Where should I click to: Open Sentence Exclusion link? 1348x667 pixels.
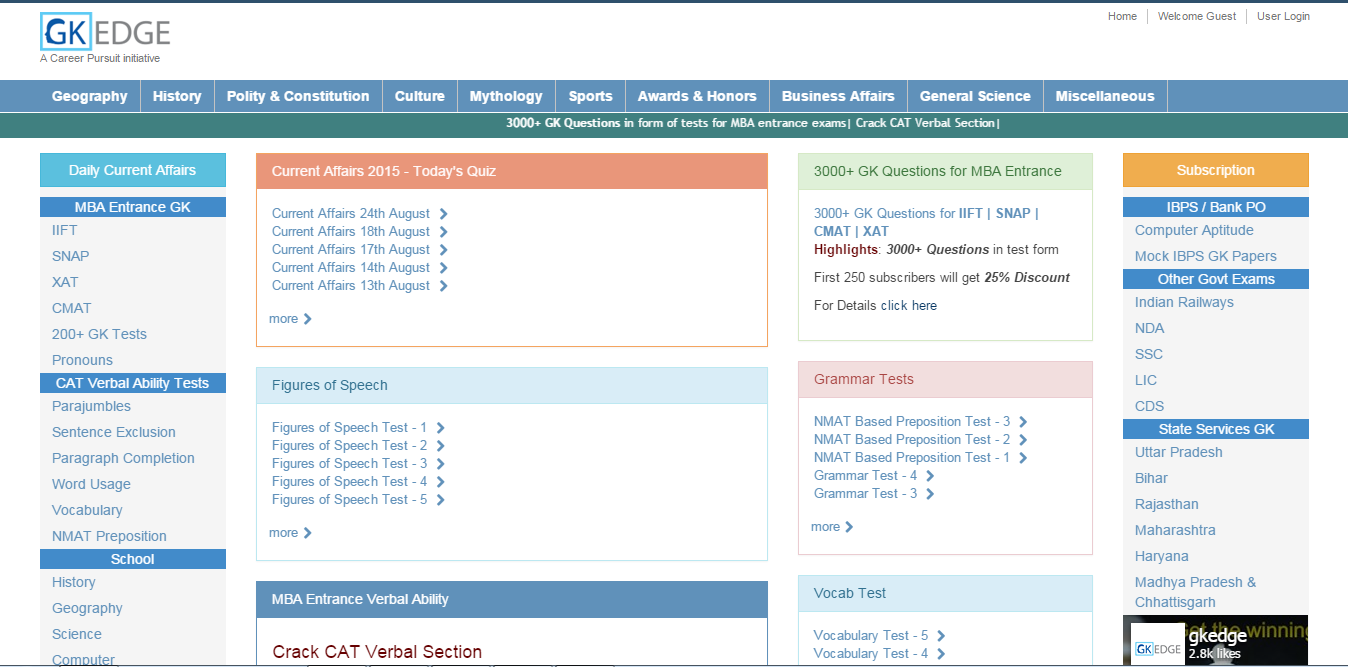pos(114,432)
